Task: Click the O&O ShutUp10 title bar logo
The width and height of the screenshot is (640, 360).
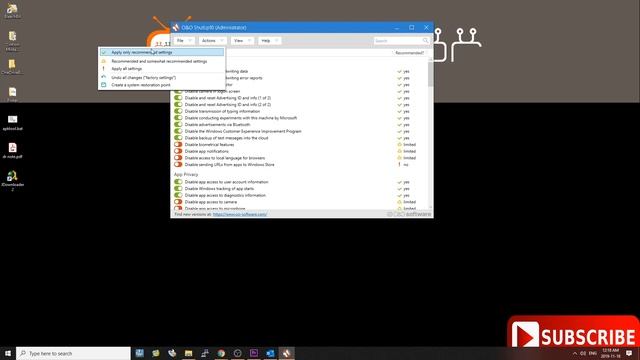Action: click(x=176, y=27)
